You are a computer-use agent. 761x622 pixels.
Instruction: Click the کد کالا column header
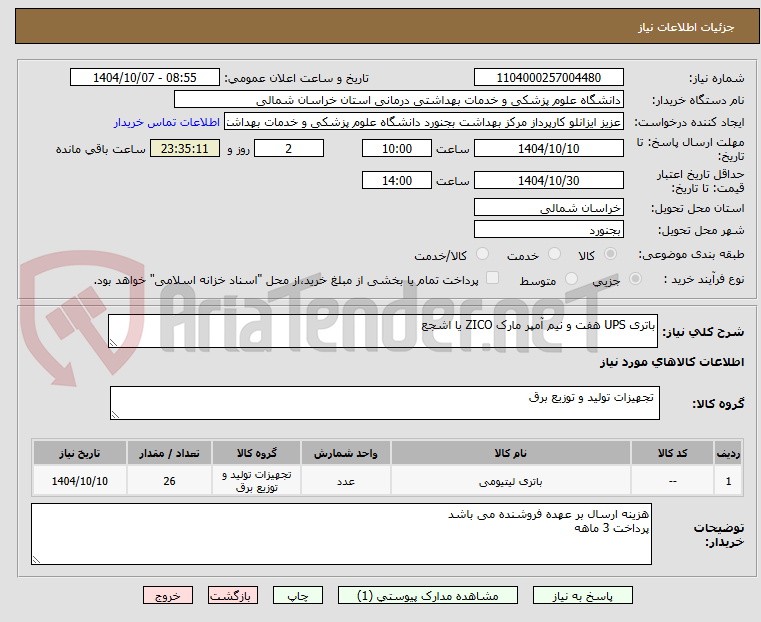click(672, 453)
